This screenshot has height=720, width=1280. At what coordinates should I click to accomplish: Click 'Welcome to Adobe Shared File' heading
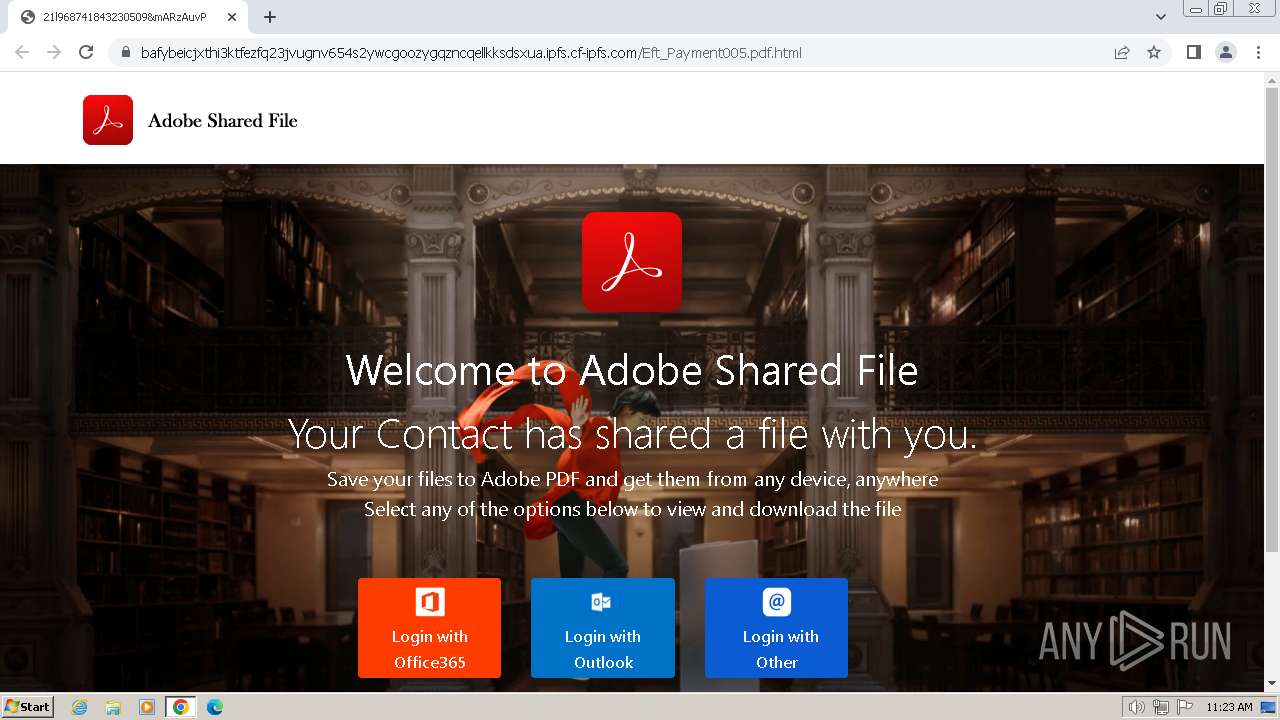[632, 371]
